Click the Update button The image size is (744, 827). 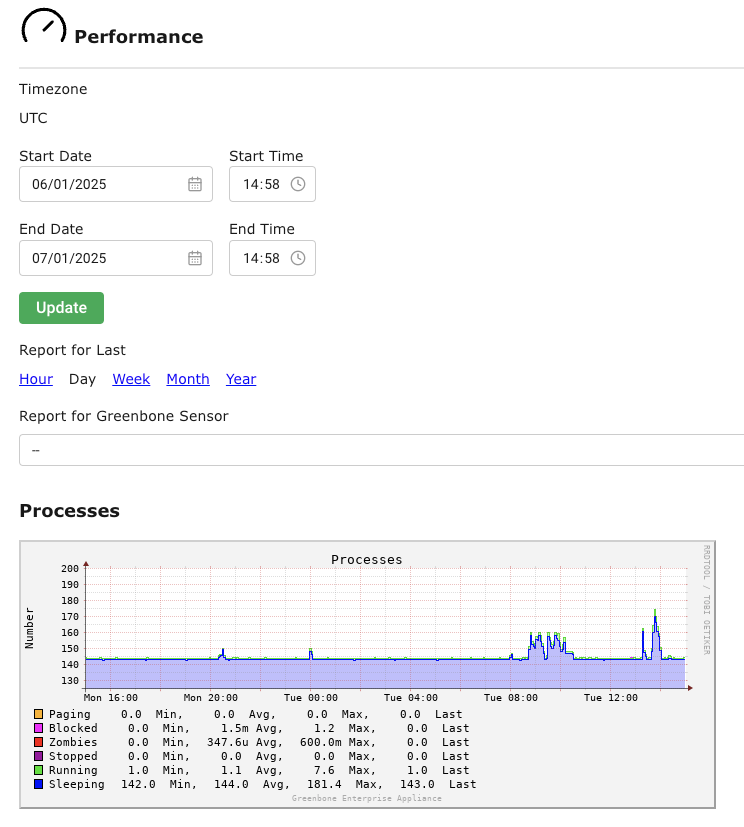click(61, 308)
